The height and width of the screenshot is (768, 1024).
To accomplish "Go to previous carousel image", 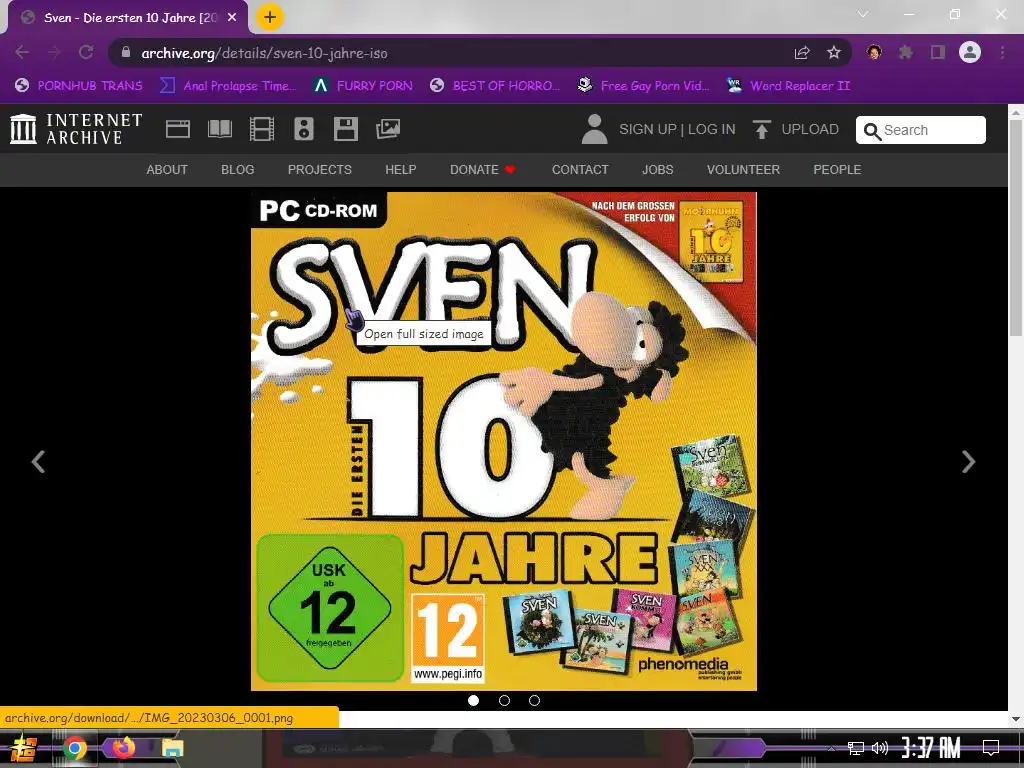I will pos(39,462).
